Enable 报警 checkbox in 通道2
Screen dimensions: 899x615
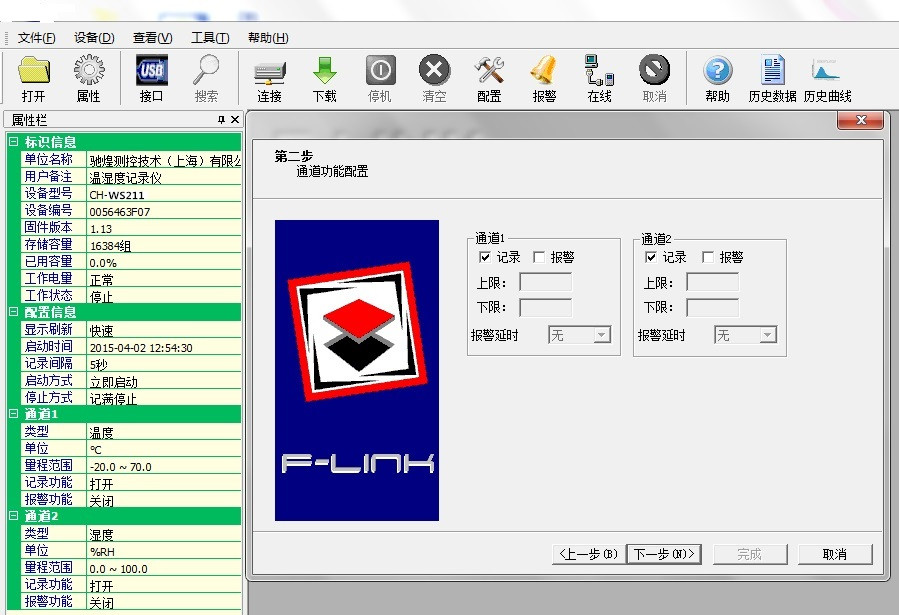(708, 257)
